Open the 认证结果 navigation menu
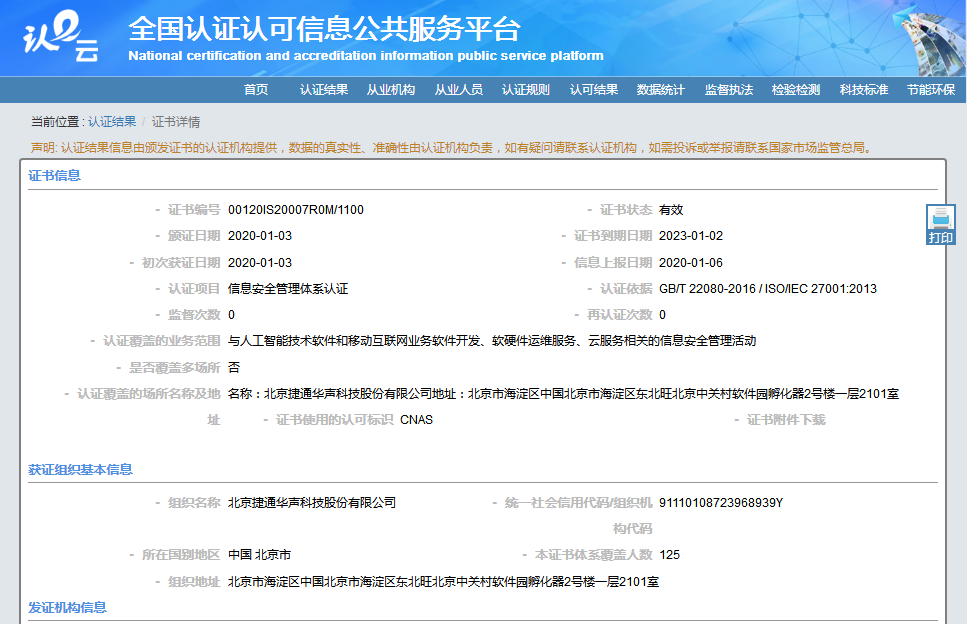 click(322, 89)
